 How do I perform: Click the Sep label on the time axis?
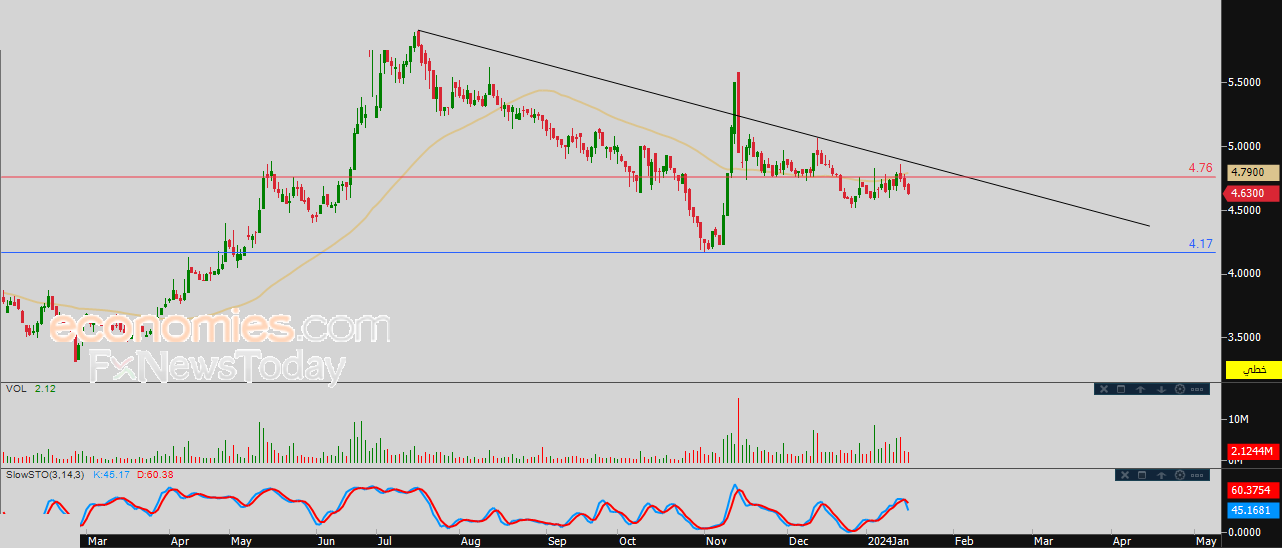(x=557, y=541)
